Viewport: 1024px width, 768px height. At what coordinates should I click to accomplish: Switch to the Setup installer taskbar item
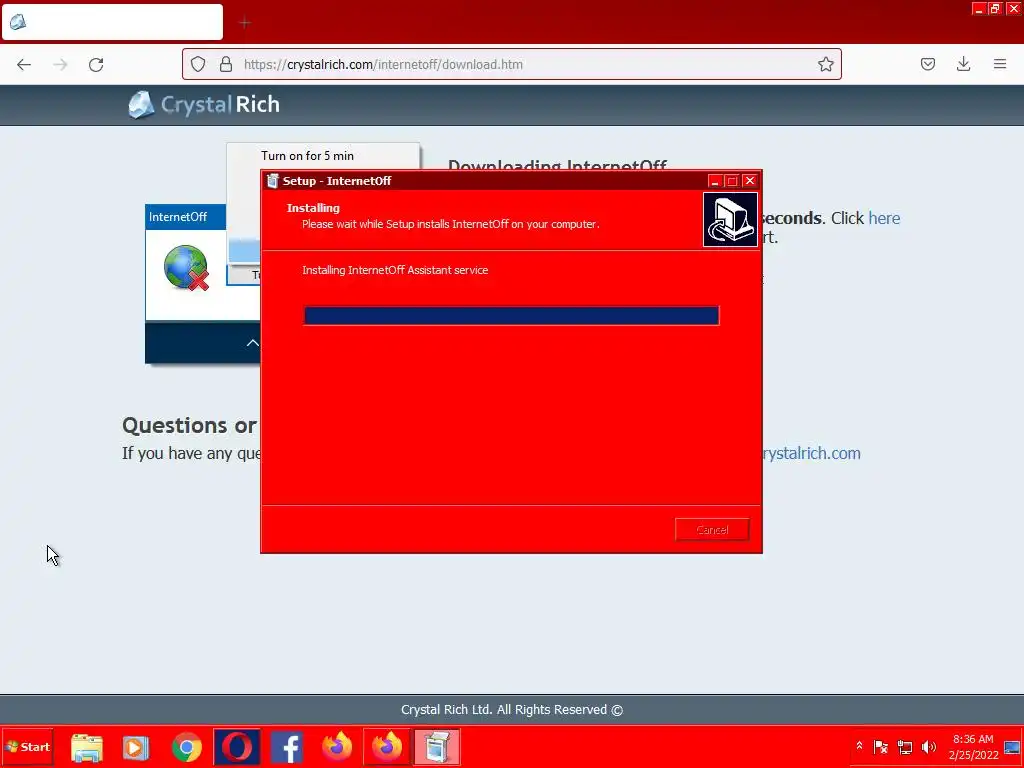click(x=437, y=747)
